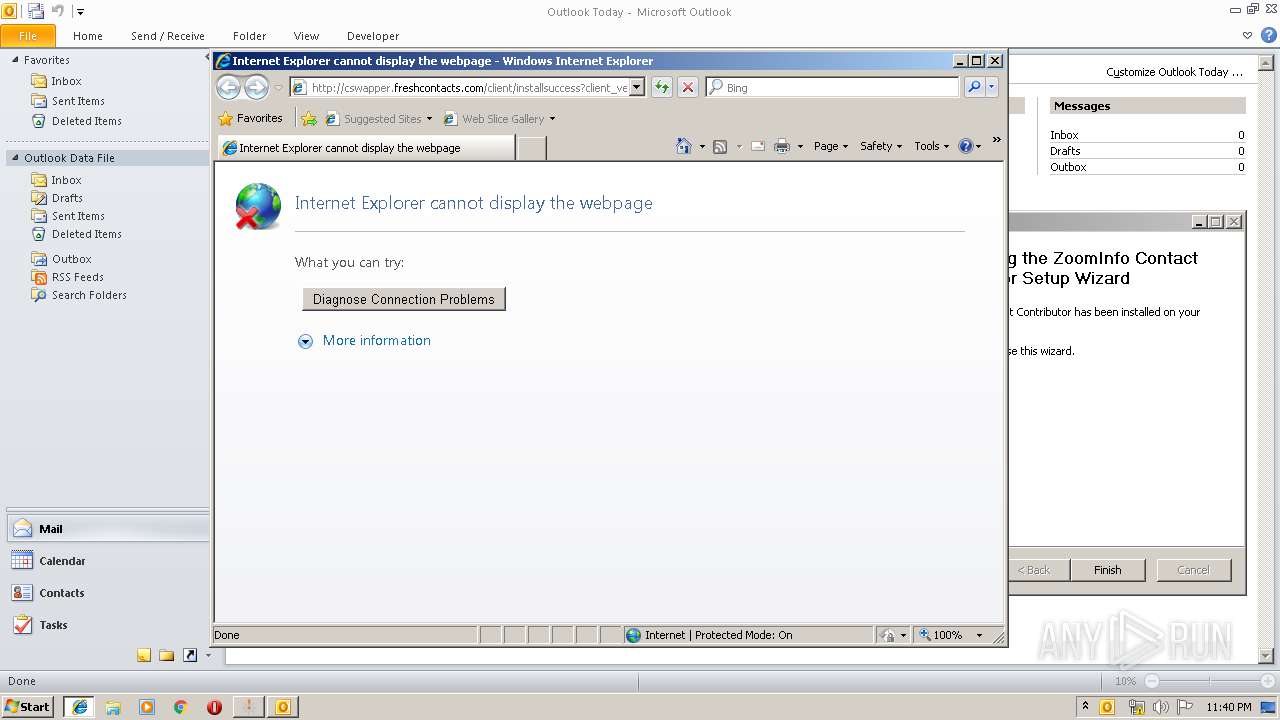Image resolution: width=1280 pixels, height=720 pixels.
Task: Click the red Stop loading icon
Action: tap(688, 88)
